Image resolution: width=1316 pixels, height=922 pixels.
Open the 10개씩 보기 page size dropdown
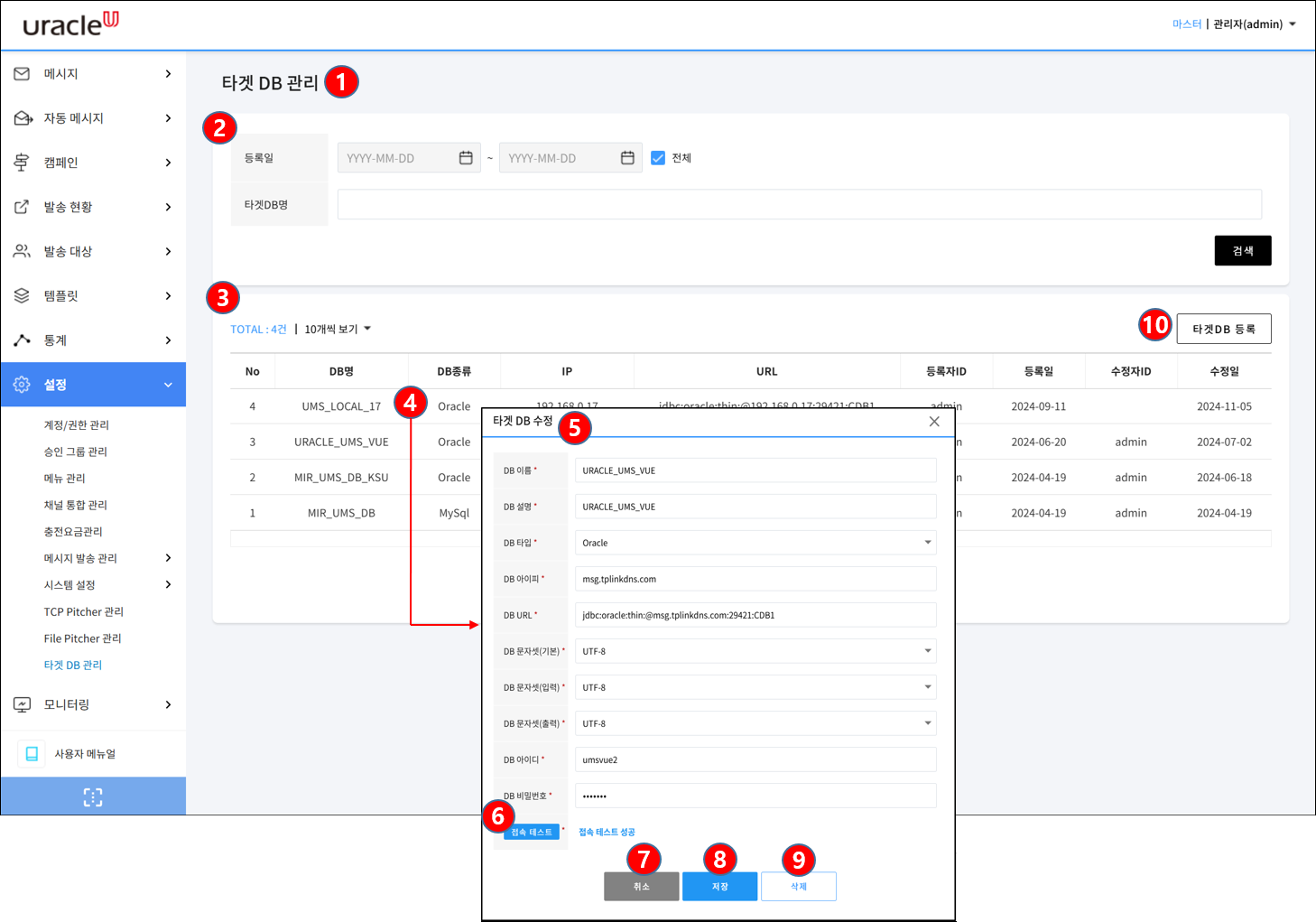click(338, 330)
